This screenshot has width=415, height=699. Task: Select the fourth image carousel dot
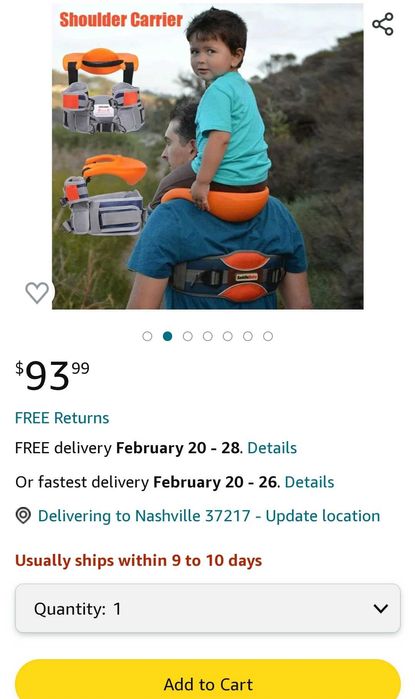coord(208,336)
